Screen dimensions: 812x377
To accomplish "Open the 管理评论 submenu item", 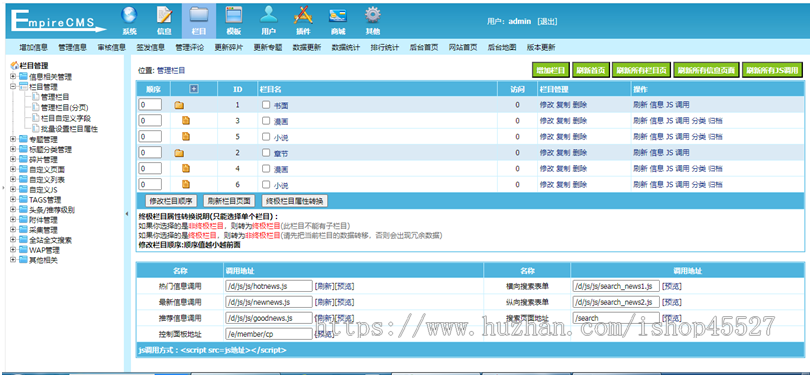I will pyautogui.click(x=190, y=47).
